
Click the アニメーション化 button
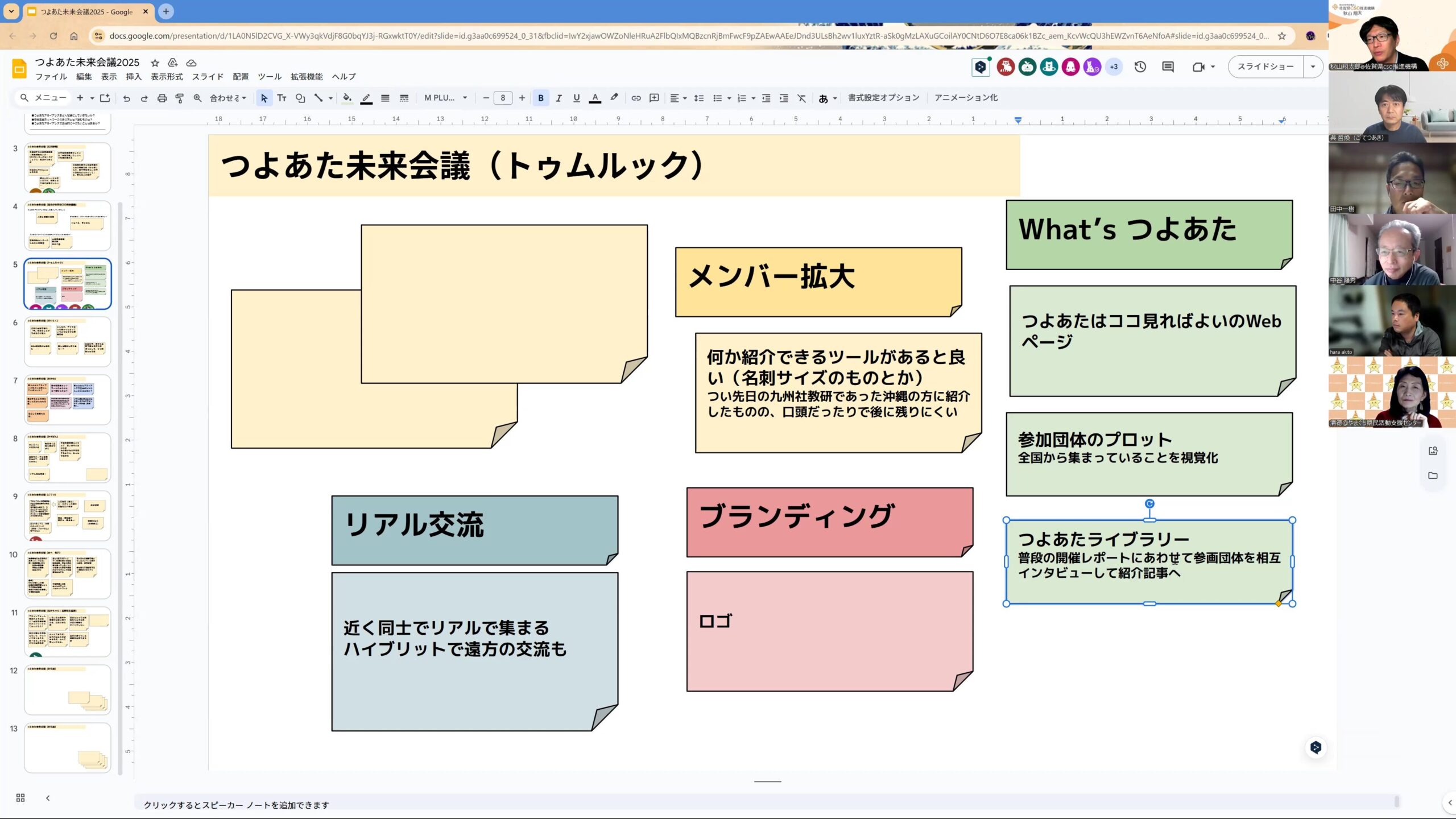pyautogui.click(x=966, y=98)
